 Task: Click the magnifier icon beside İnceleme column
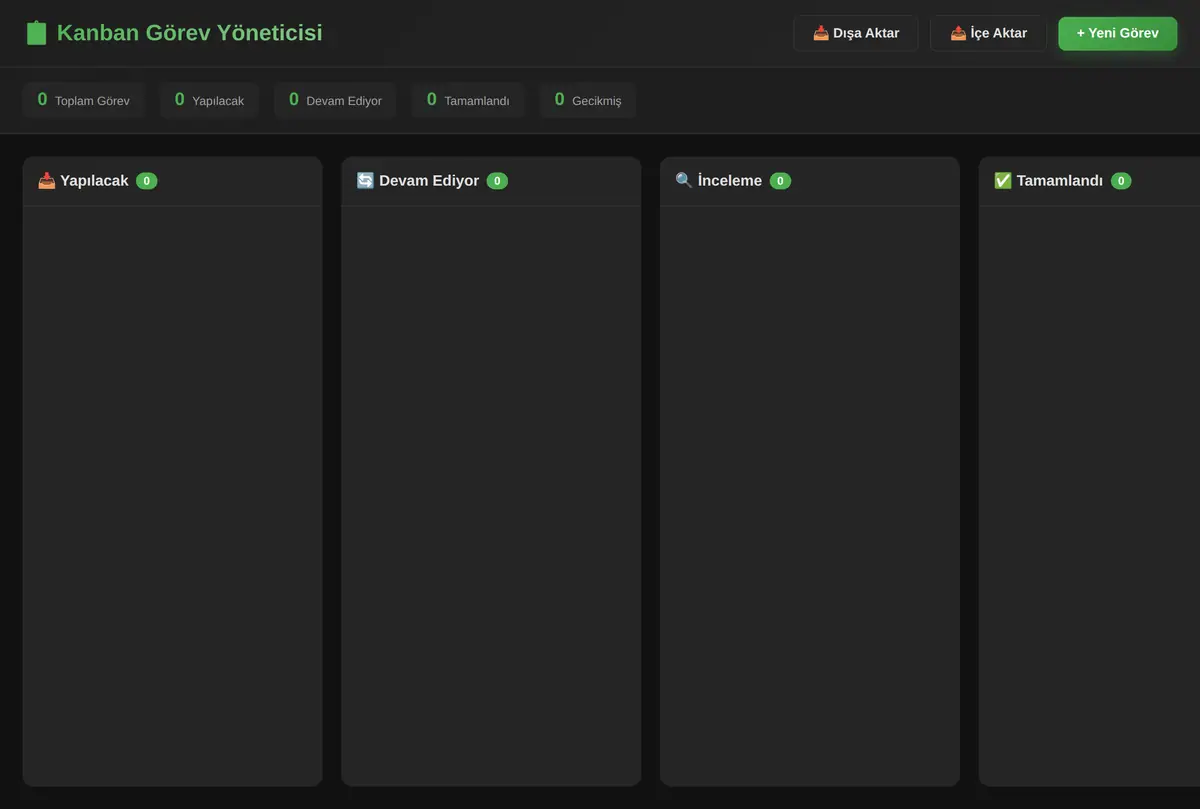point(684,181)
